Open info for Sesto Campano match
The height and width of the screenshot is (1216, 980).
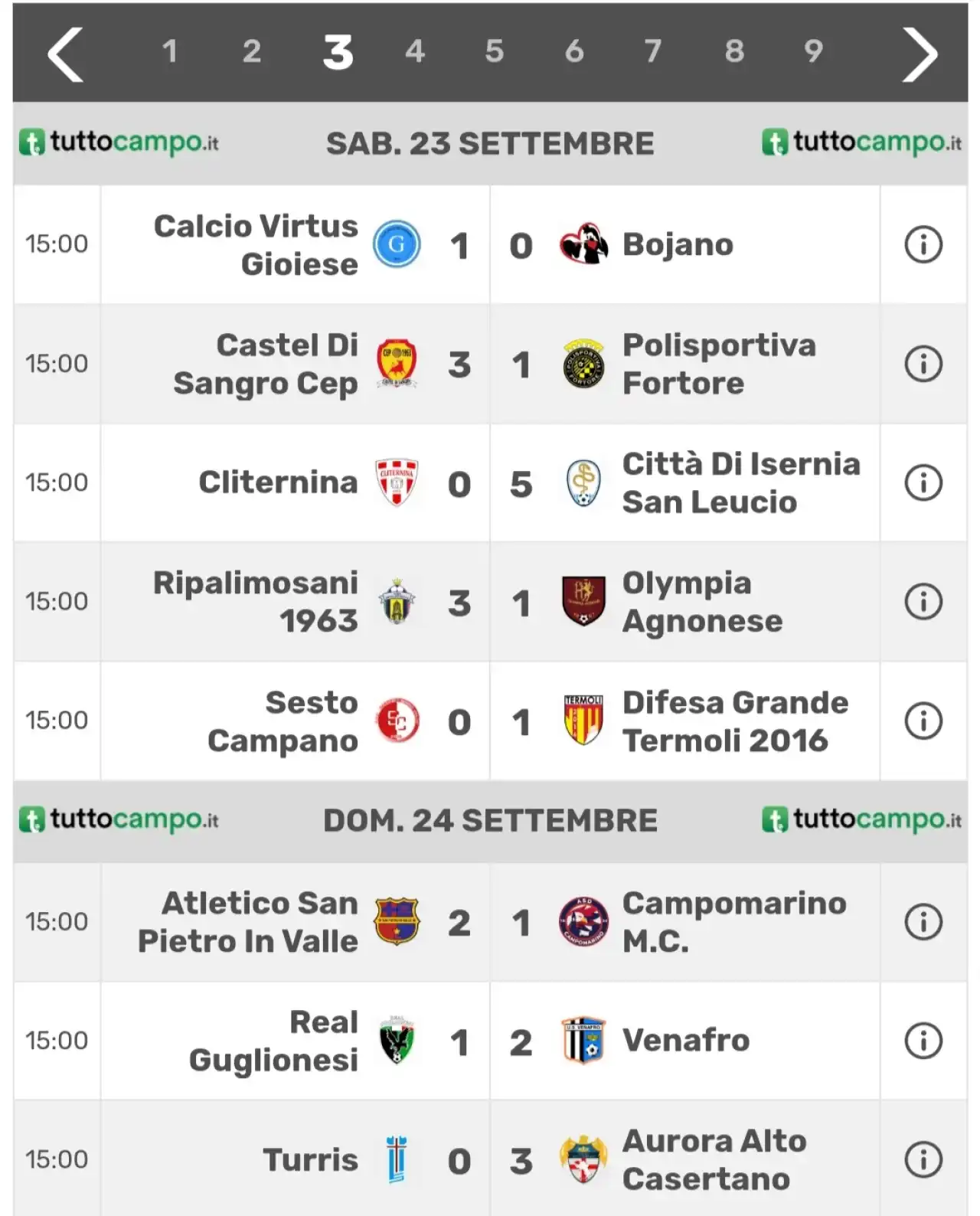coord(923,721)
